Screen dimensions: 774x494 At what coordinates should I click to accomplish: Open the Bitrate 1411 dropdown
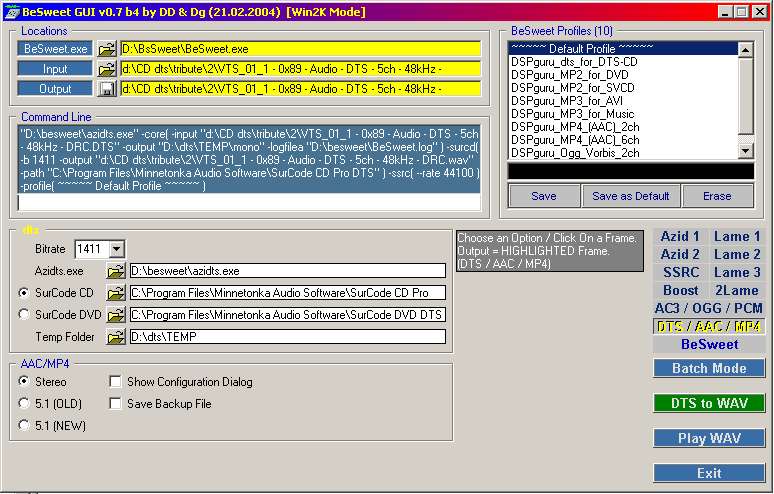point(116,249)
